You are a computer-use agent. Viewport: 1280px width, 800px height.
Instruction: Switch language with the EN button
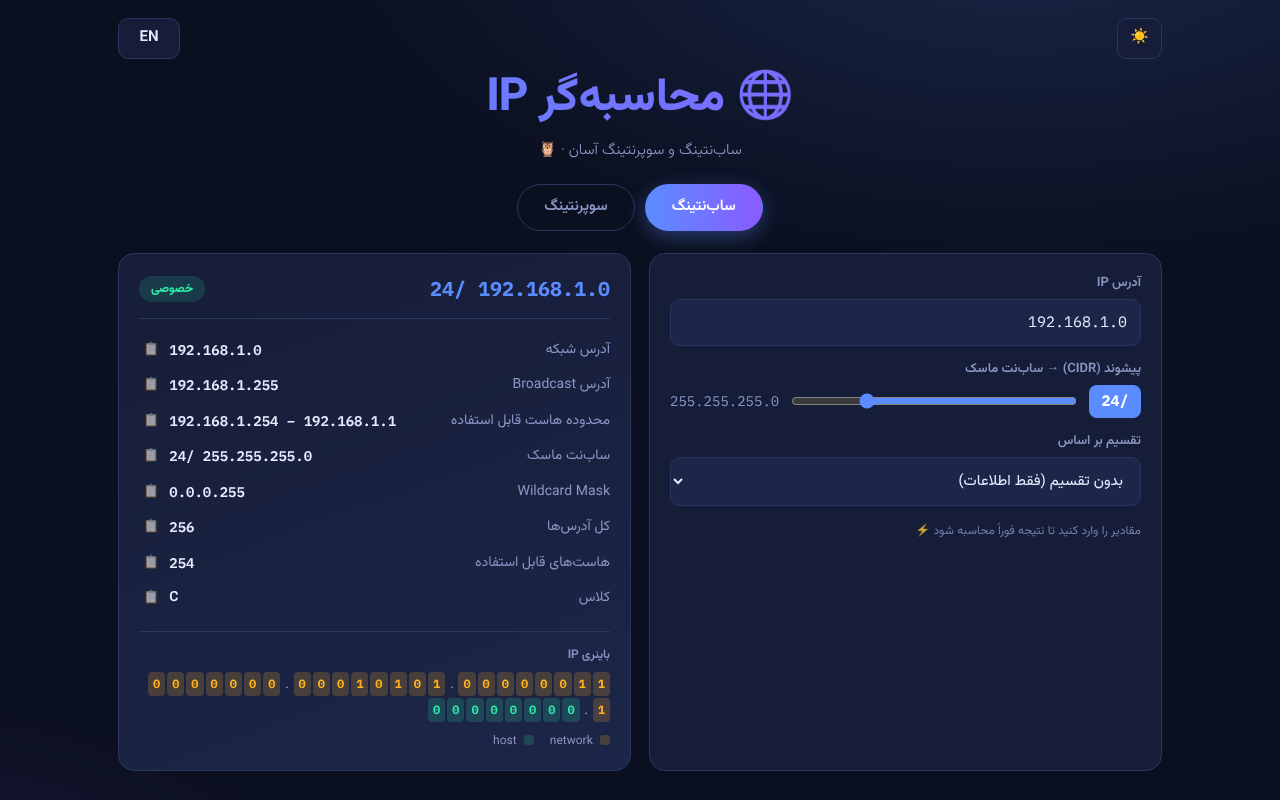(x=149, y=38)
